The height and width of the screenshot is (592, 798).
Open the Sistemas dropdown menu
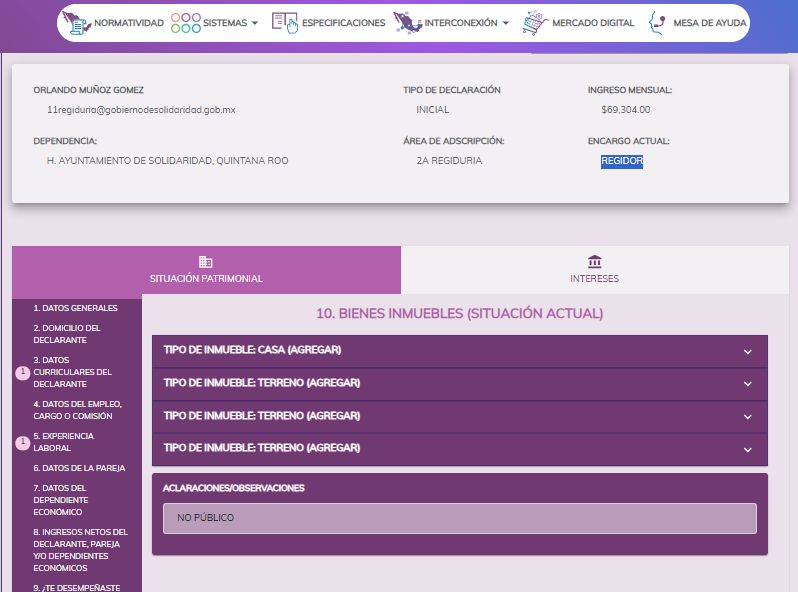(x=230, y=23)
